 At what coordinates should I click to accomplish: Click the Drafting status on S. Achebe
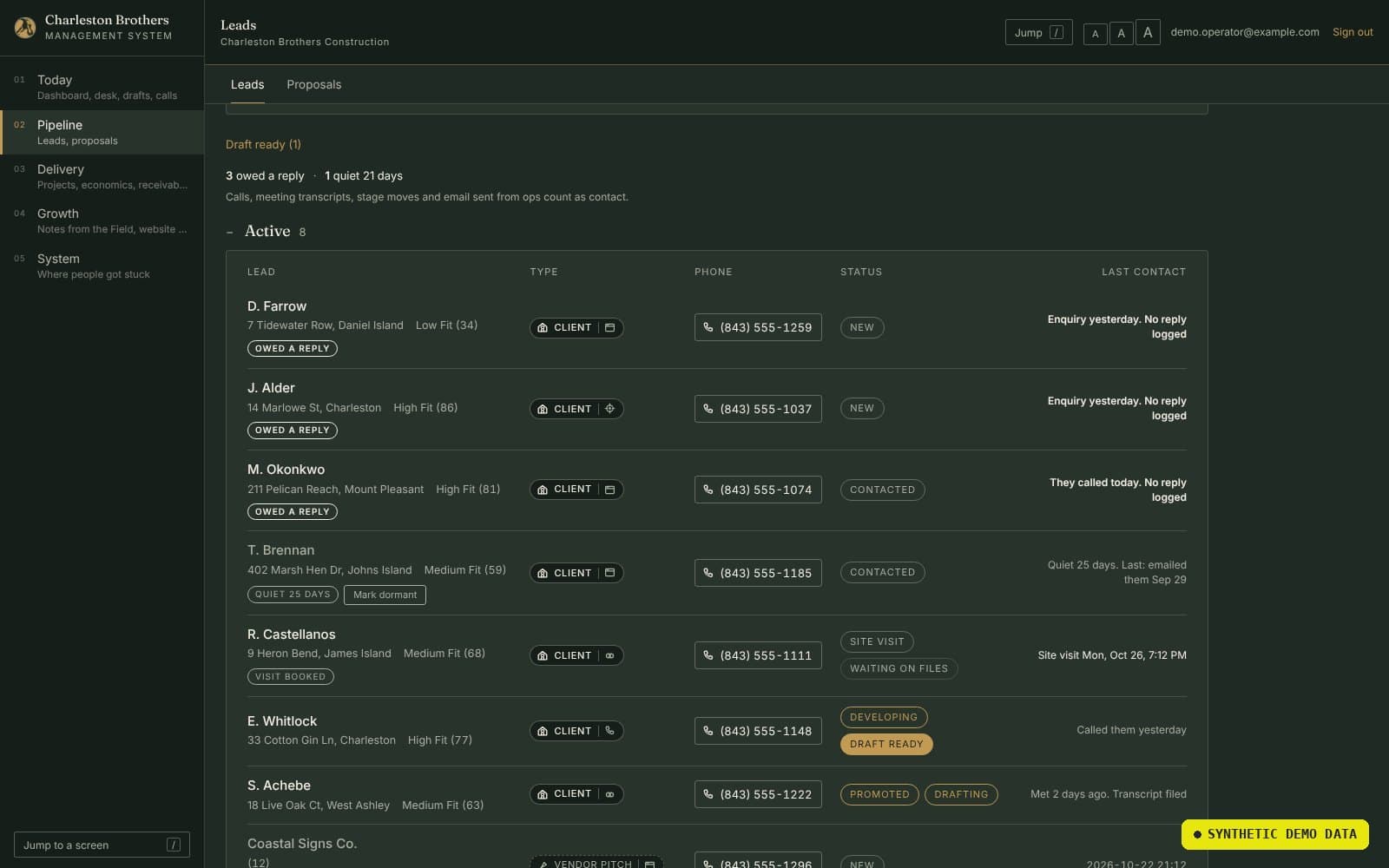tap(961, 794)
